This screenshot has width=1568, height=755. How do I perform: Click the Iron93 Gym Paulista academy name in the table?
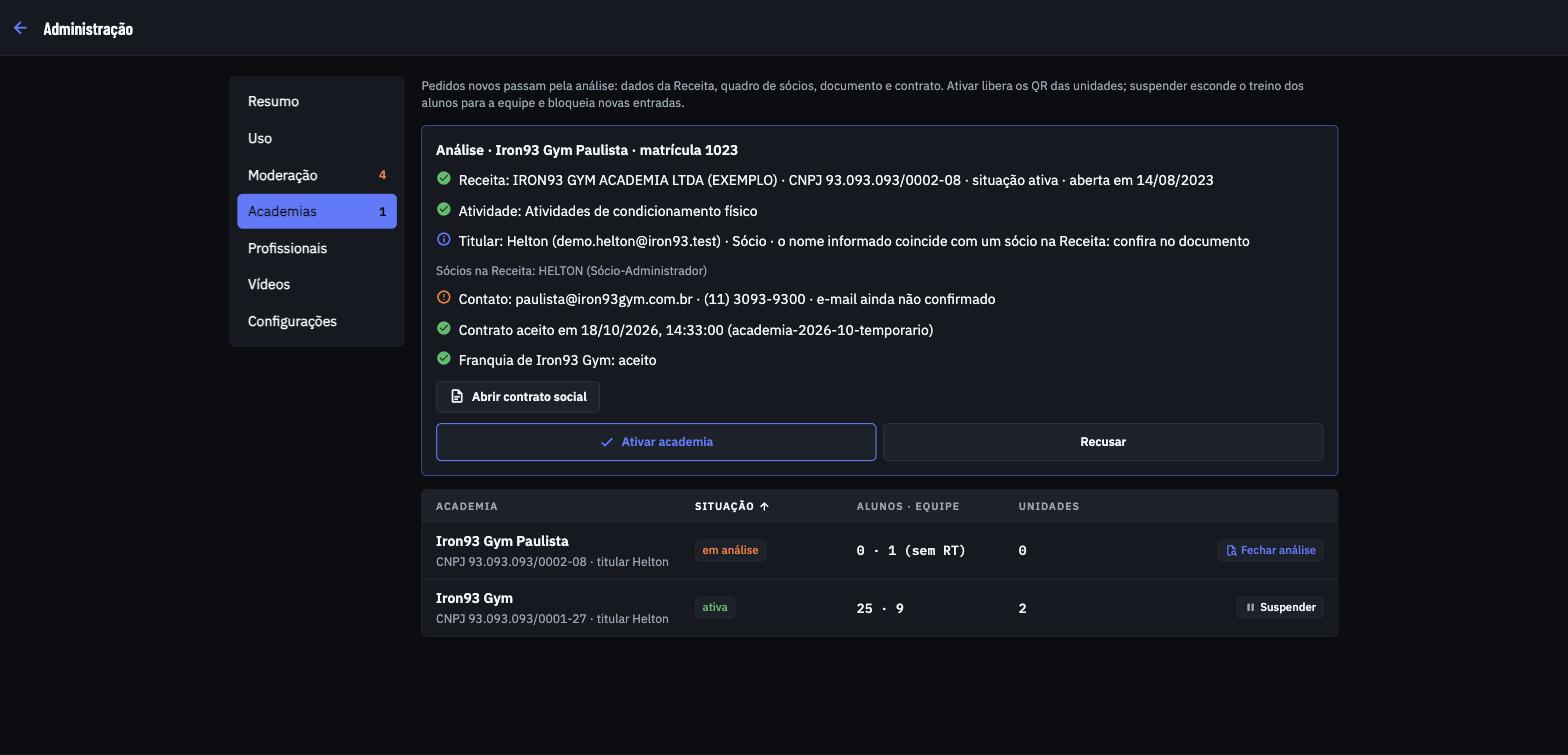pos(502,541)
